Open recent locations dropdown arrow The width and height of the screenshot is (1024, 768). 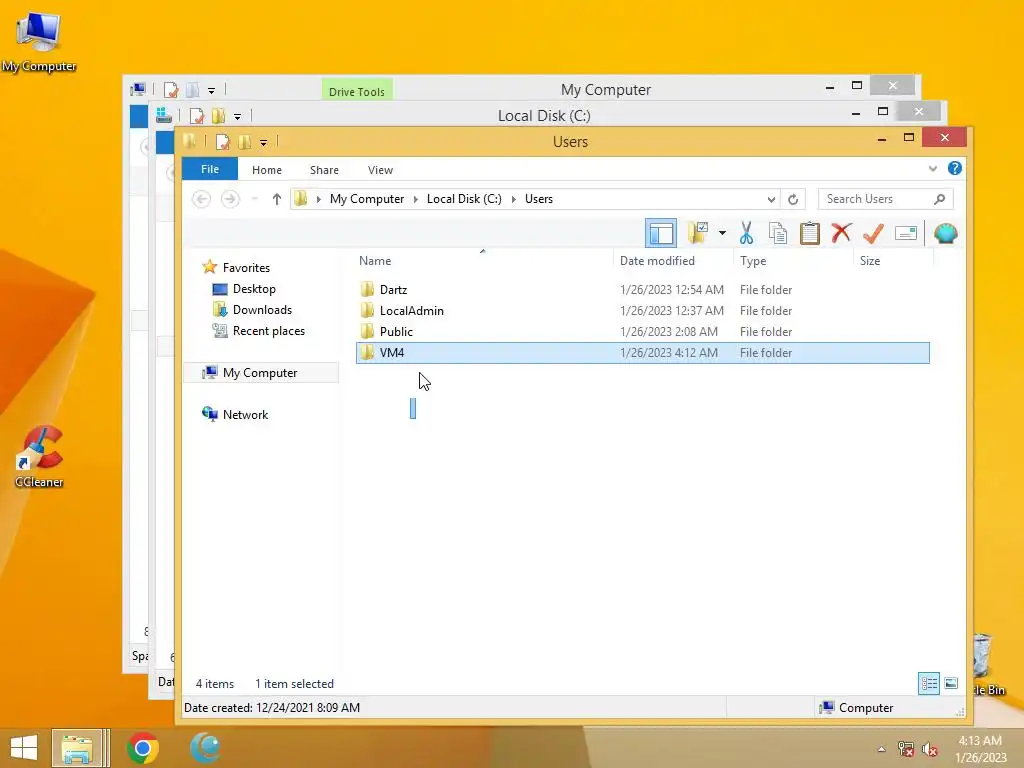coord(255,199)
